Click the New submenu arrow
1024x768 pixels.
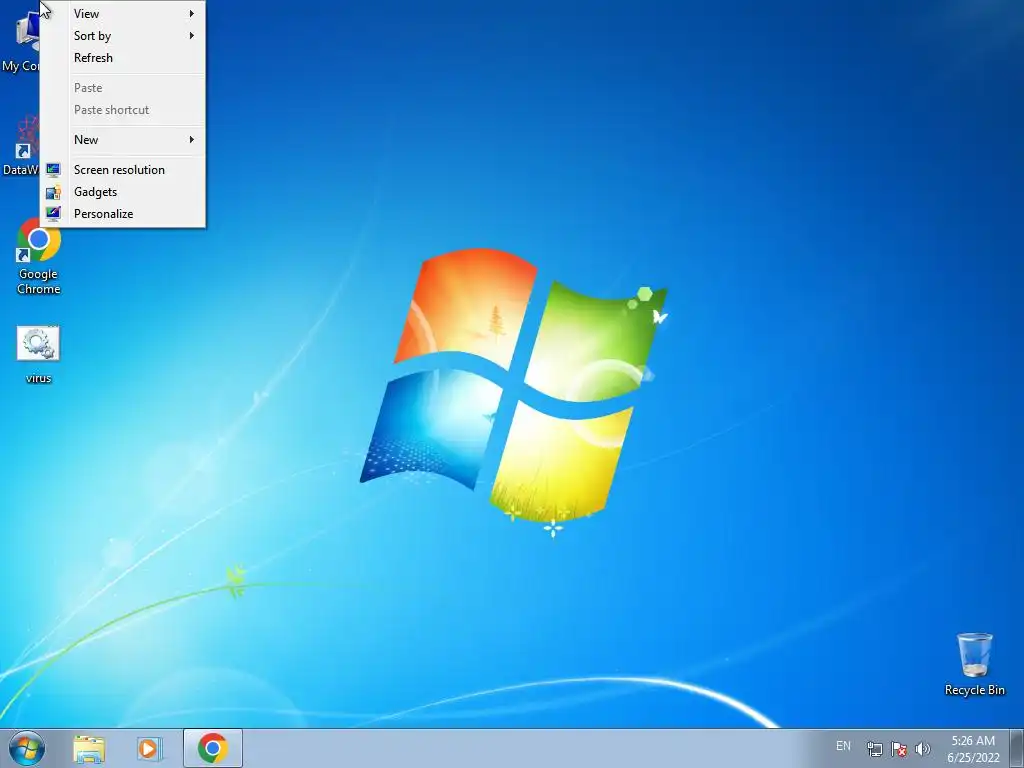[x=191, y=140]
